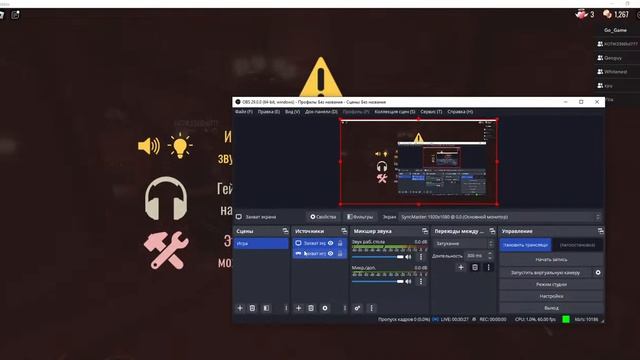Click the Выход exit button
This screenshot has width=640, height=360.
click(551, 308)
